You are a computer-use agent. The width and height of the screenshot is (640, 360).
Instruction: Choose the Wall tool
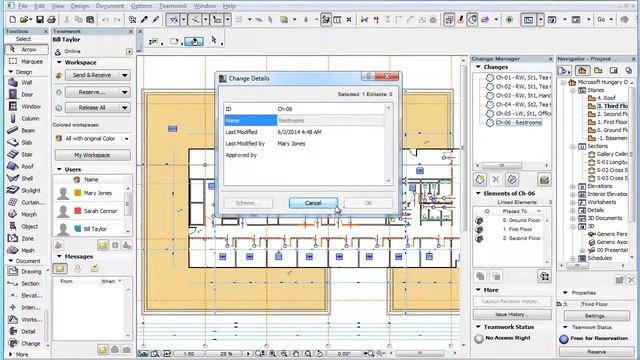pyautogui.click(x=26, y=82)
